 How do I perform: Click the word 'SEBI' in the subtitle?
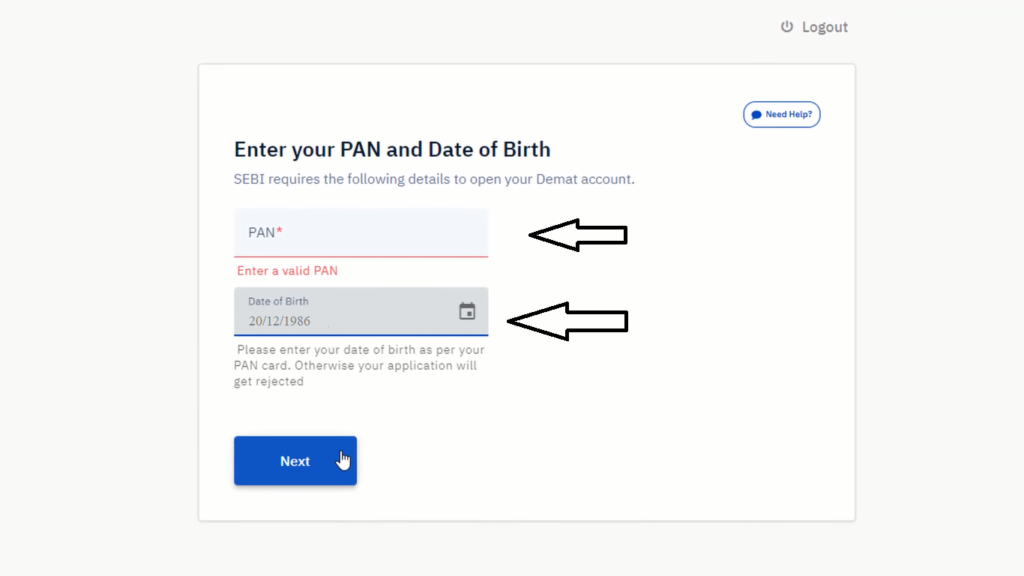coord(249,179)
